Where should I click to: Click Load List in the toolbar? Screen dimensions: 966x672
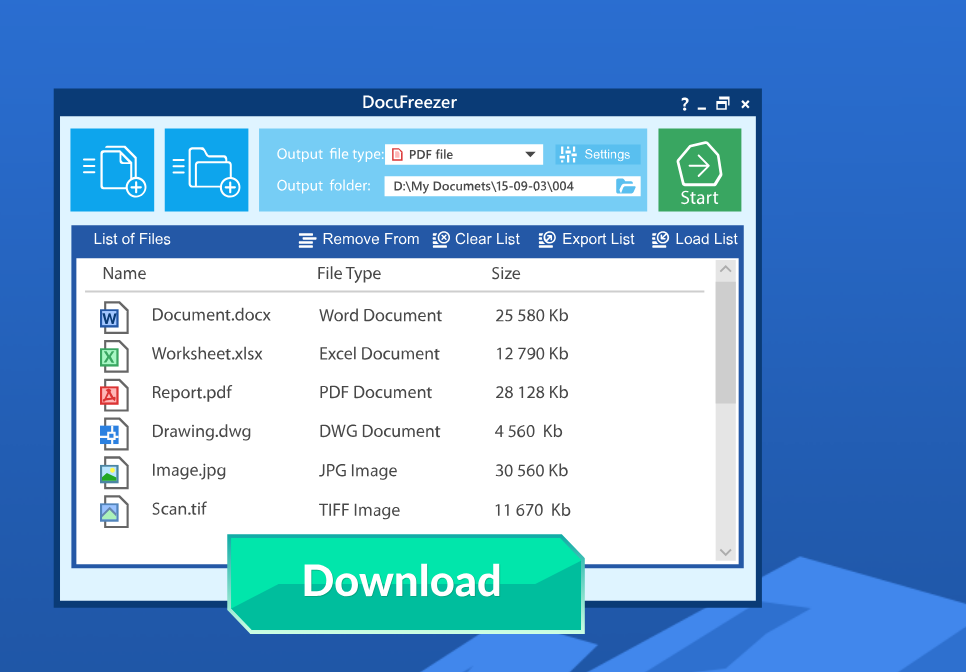pyautogui.click(x=695, y=239)
